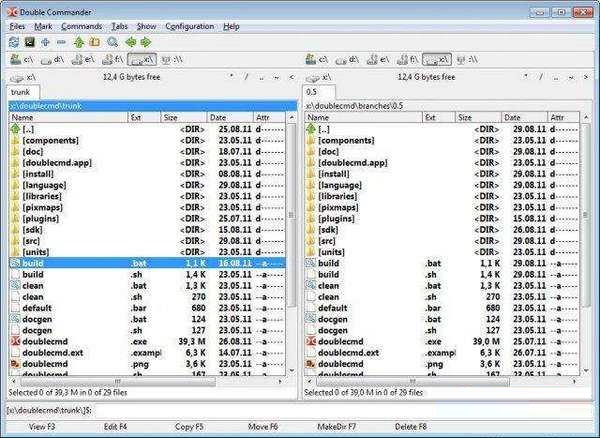Image resolution: width=600 pixels, height=438 pixels.
Task: Click the green up-arrow toolbar icon
Action: [79, 42]
